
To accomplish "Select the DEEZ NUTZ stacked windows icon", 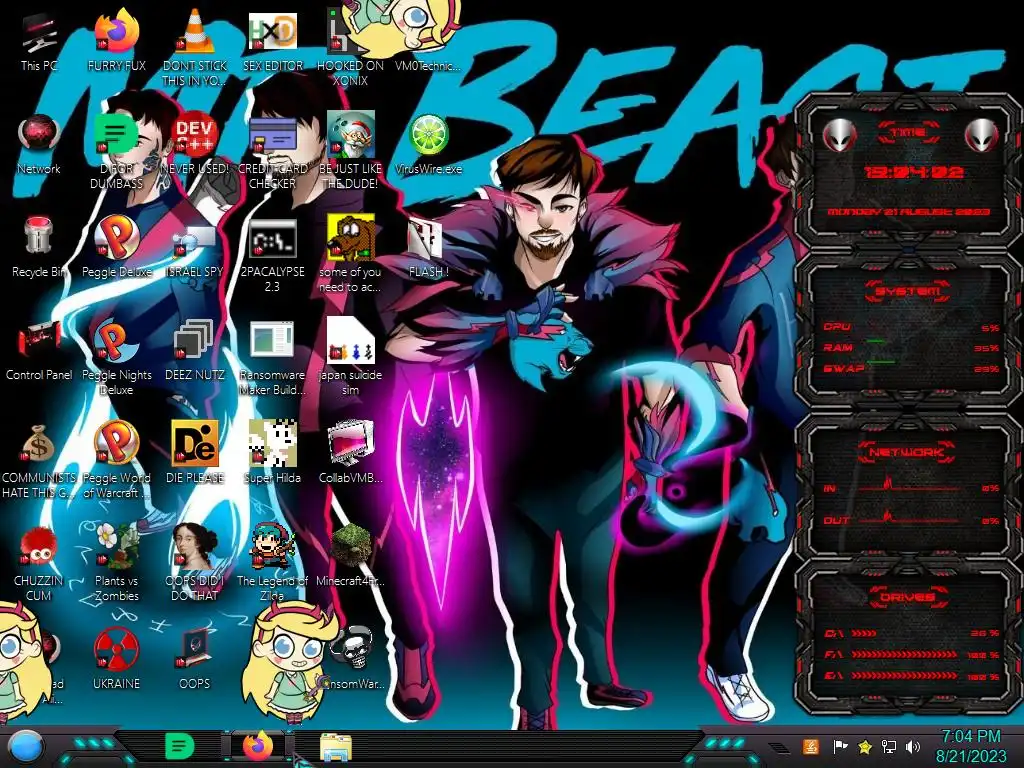I will pos(195,341).
